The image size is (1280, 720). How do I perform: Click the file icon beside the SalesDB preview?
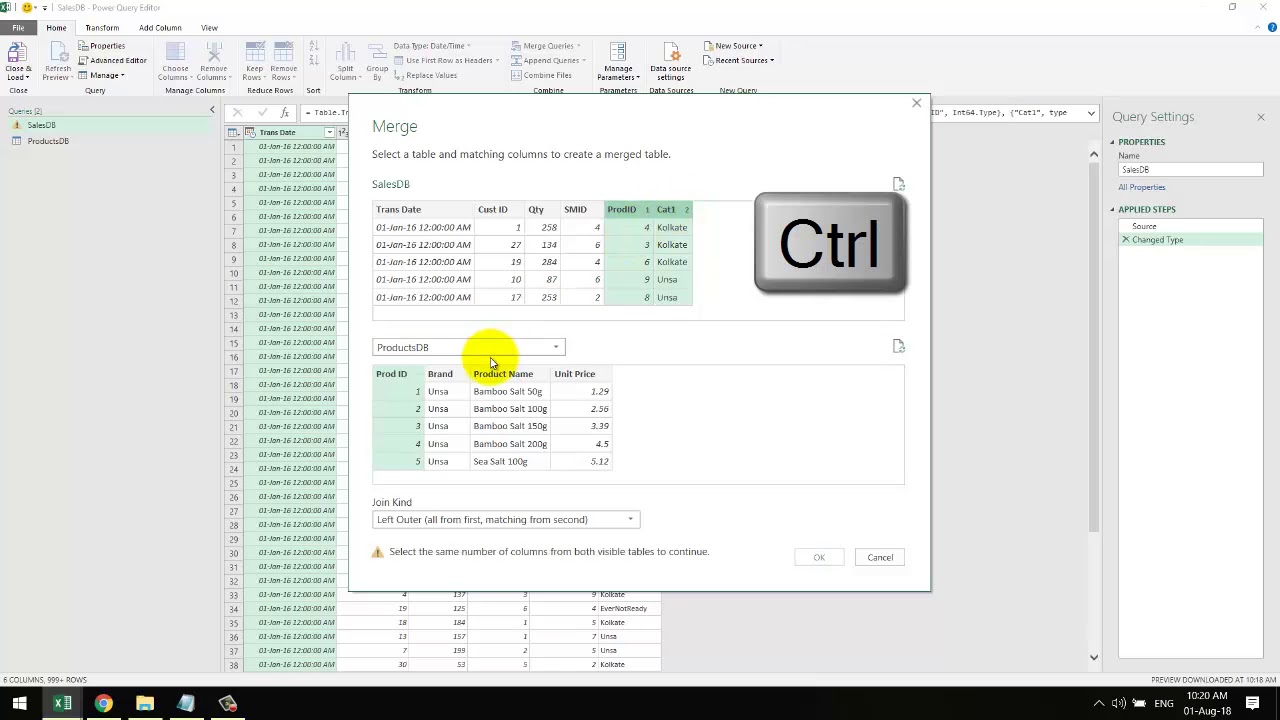click(898, 184)
